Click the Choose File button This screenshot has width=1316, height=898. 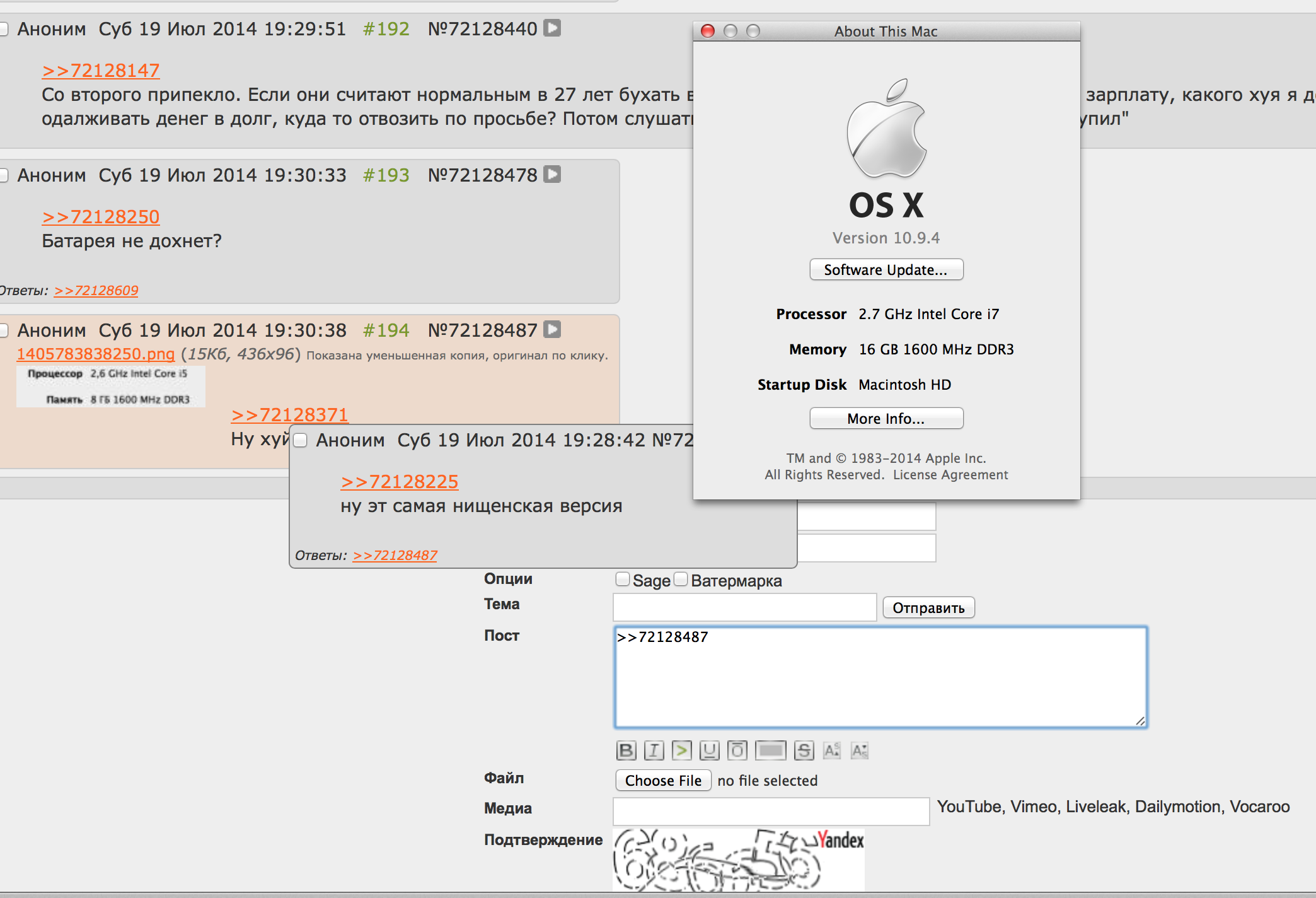tap(663, 781)
